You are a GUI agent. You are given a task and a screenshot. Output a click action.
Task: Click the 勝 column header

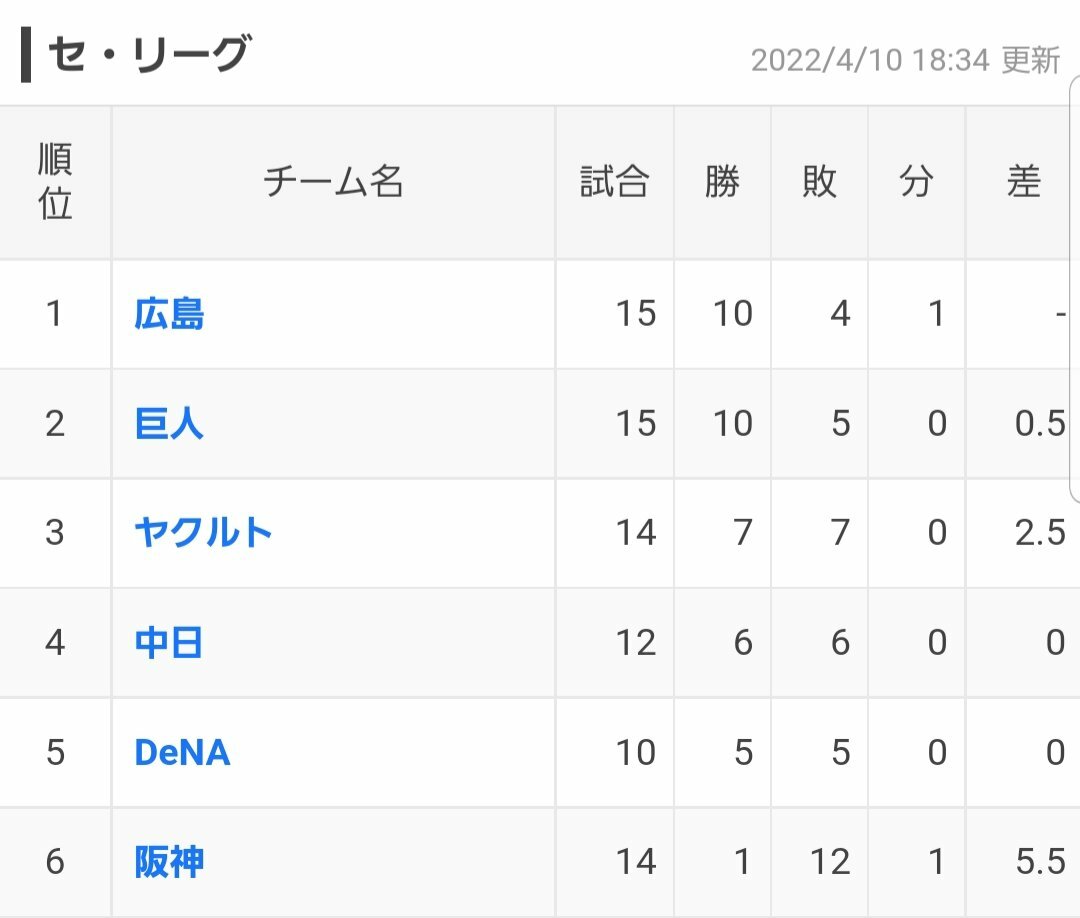click(722, 182)
